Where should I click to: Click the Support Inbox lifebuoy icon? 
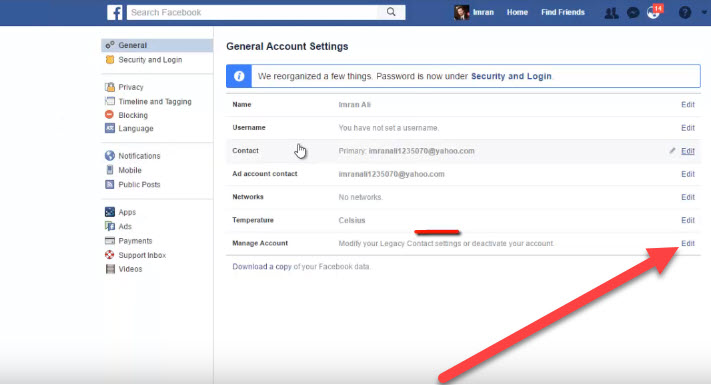pos(110,255)
